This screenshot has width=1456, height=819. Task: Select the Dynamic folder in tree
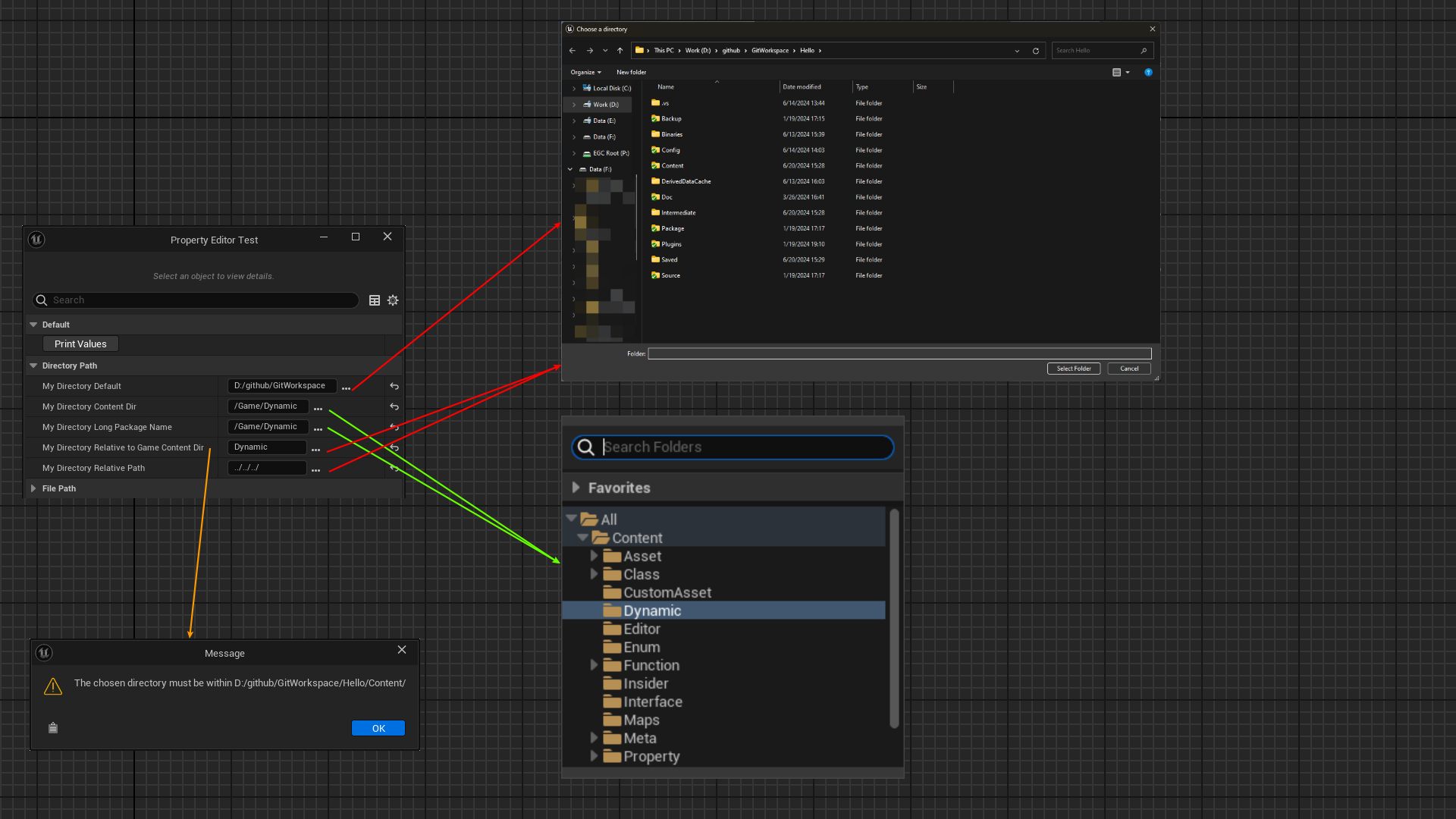pos(651,610)
